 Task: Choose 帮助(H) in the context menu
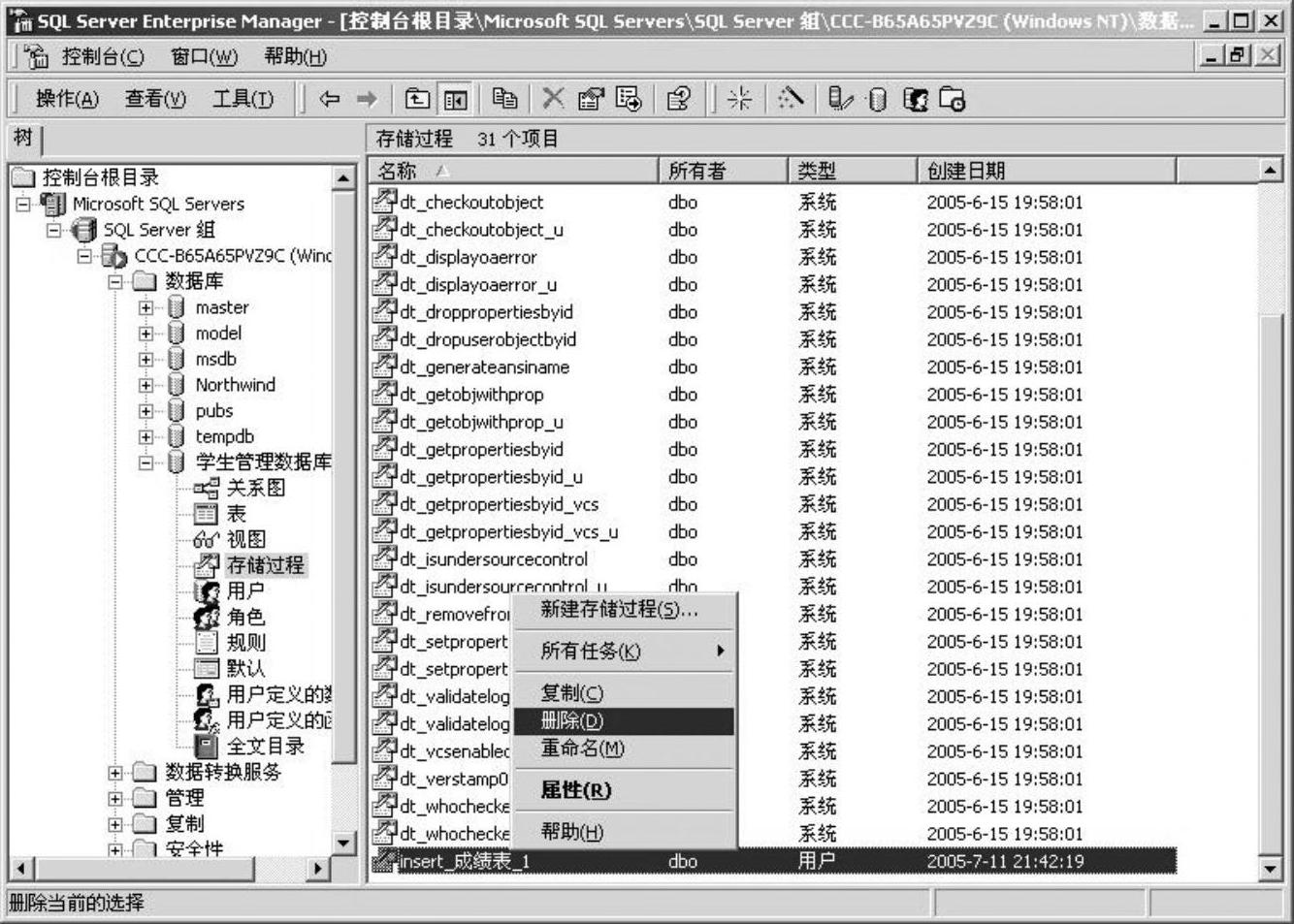[623, 832]
